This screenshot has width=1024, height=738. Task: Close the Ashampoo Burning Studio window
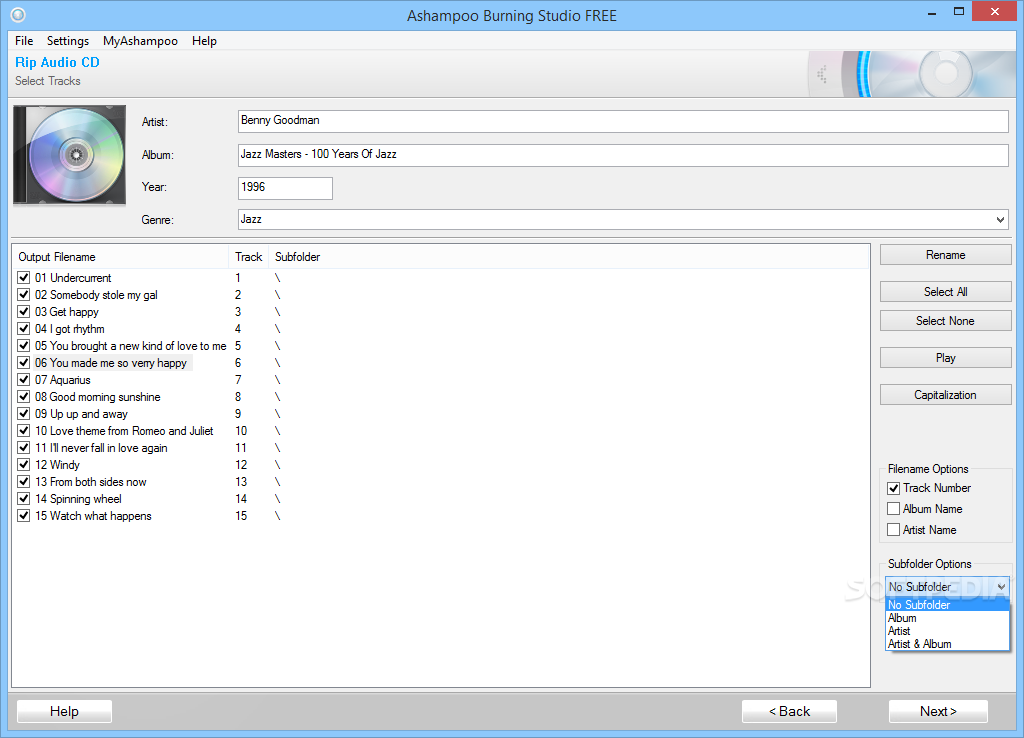tap(995, 12)
